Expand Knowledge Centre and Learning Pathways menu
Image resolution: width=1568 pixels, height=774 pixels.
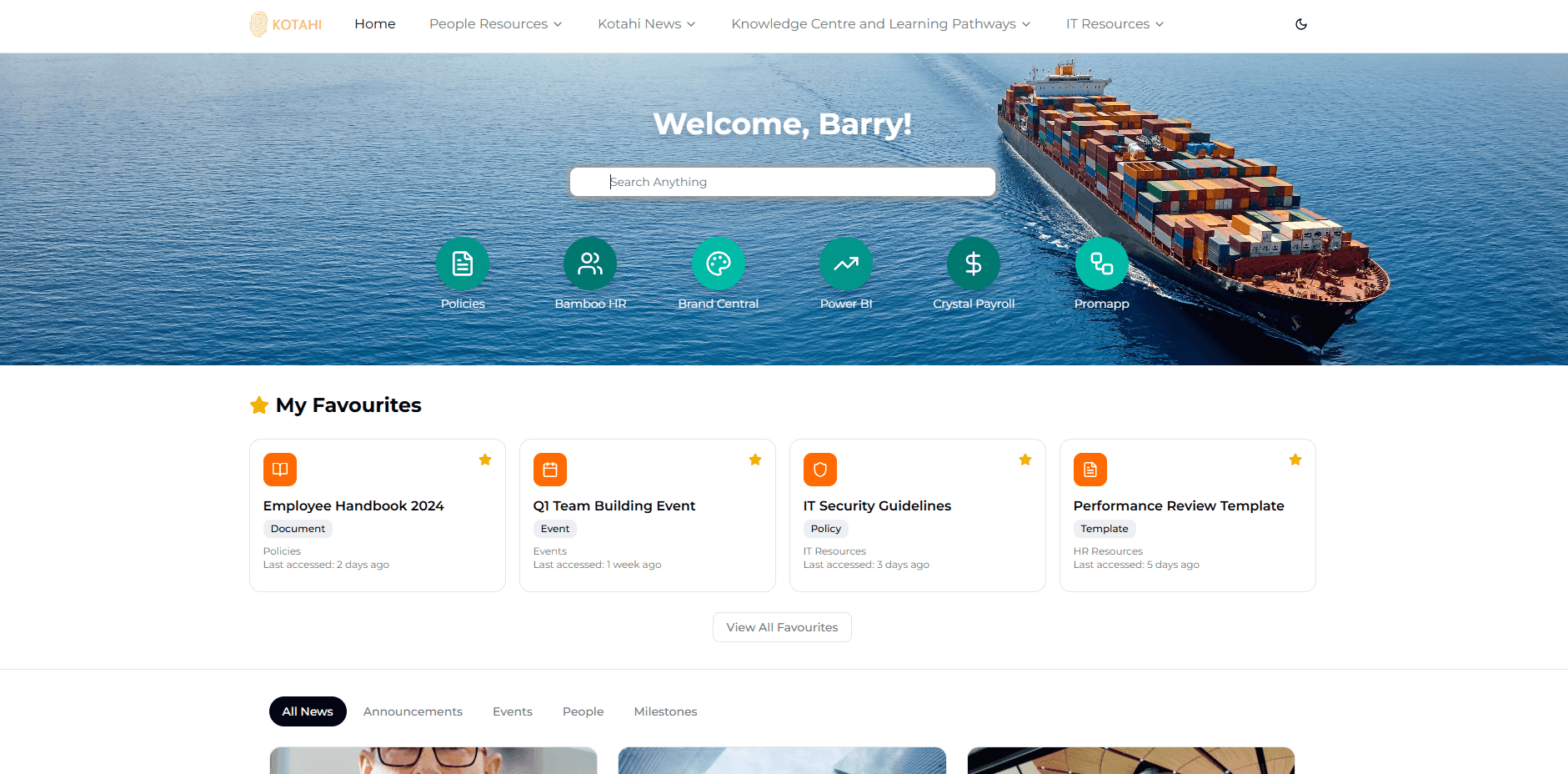pyautogui.click(x=881, y=24)
